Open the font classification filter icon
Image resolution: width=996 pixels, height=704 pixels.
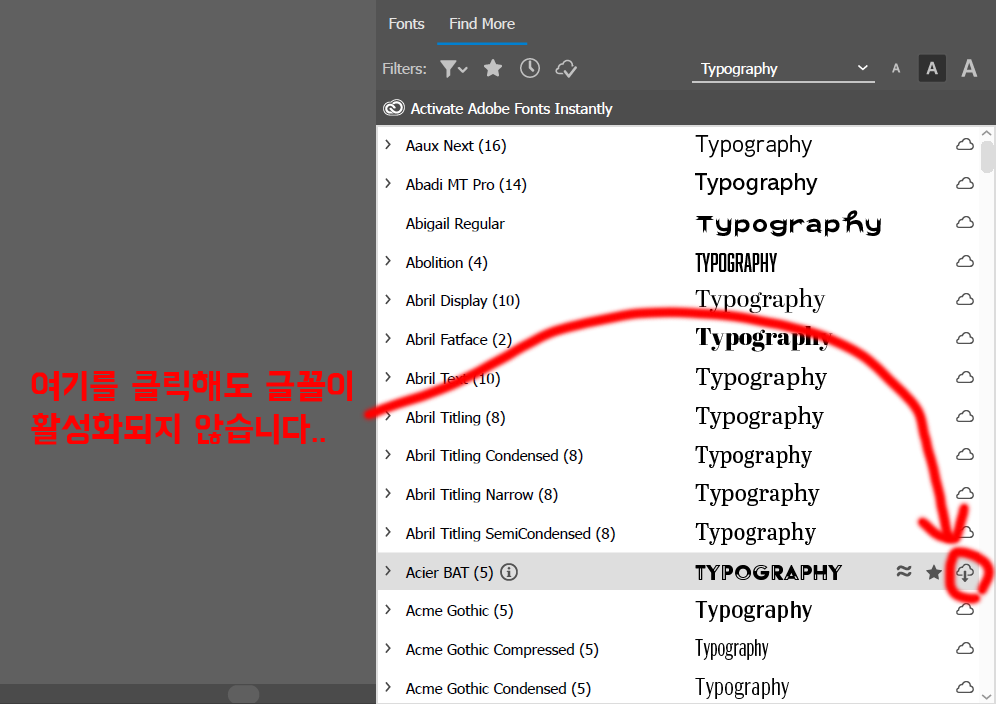pos(454,69)
